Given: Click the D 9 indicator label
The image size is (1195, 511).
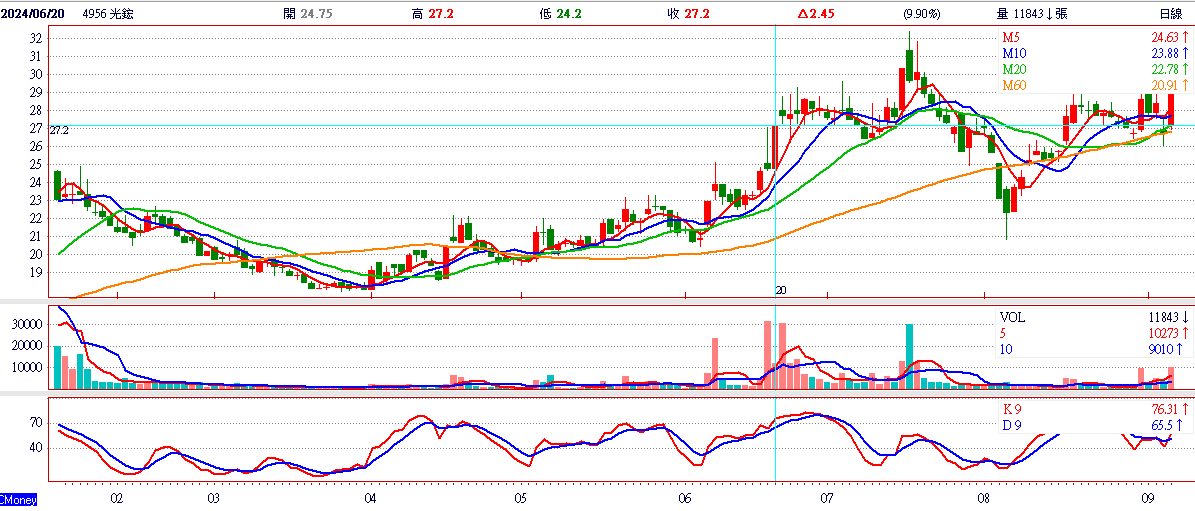Looking at the screenshot, I should (x=1012, y=424).
